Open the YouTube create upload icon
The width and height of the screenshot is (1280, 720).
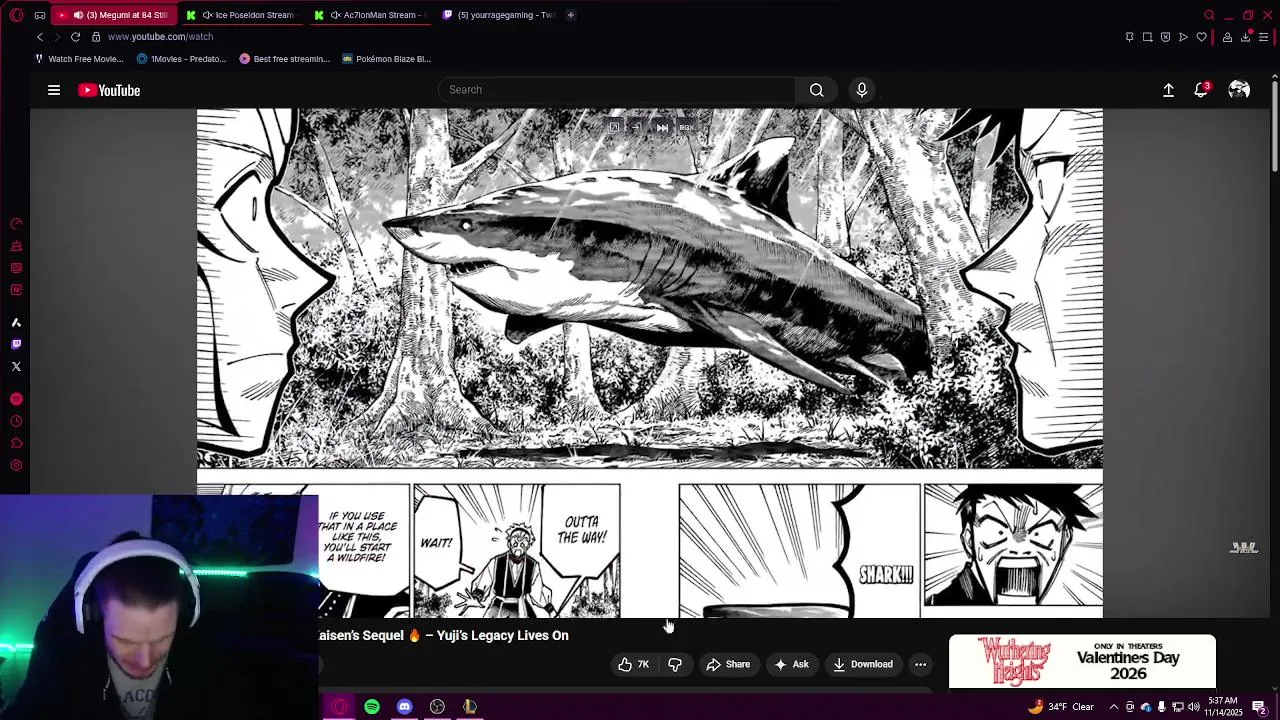(x=1168, y=90)
